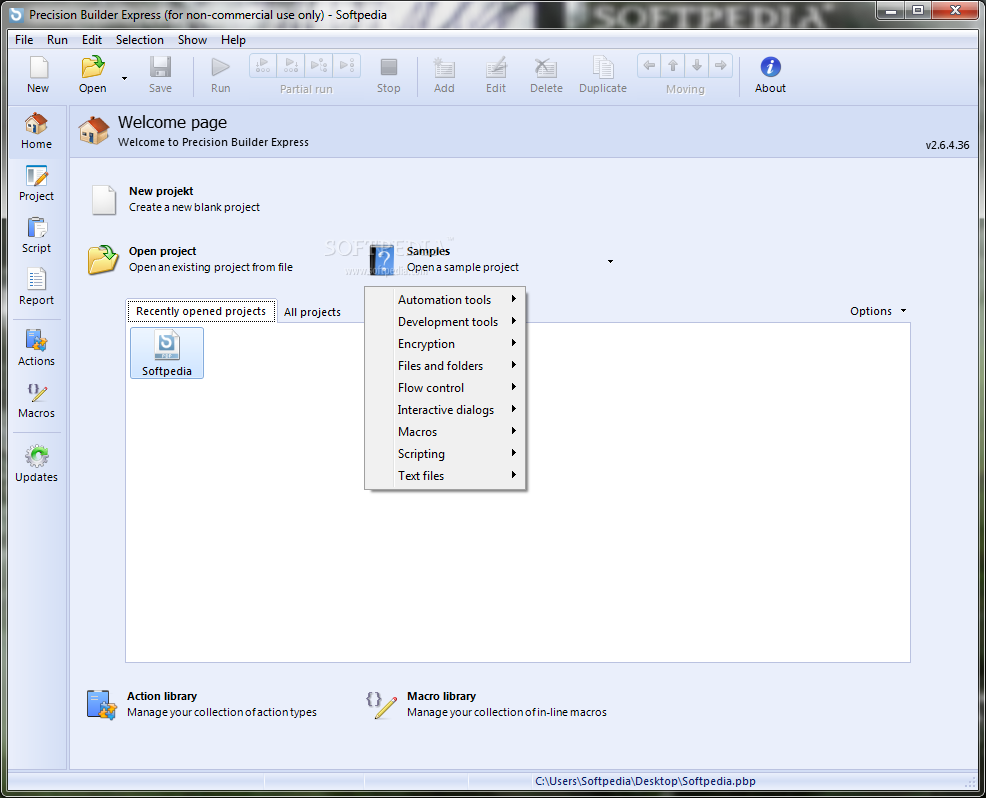This screenshot has height=798, width=986.
Task: Open the Show menu
Action: 192,40
